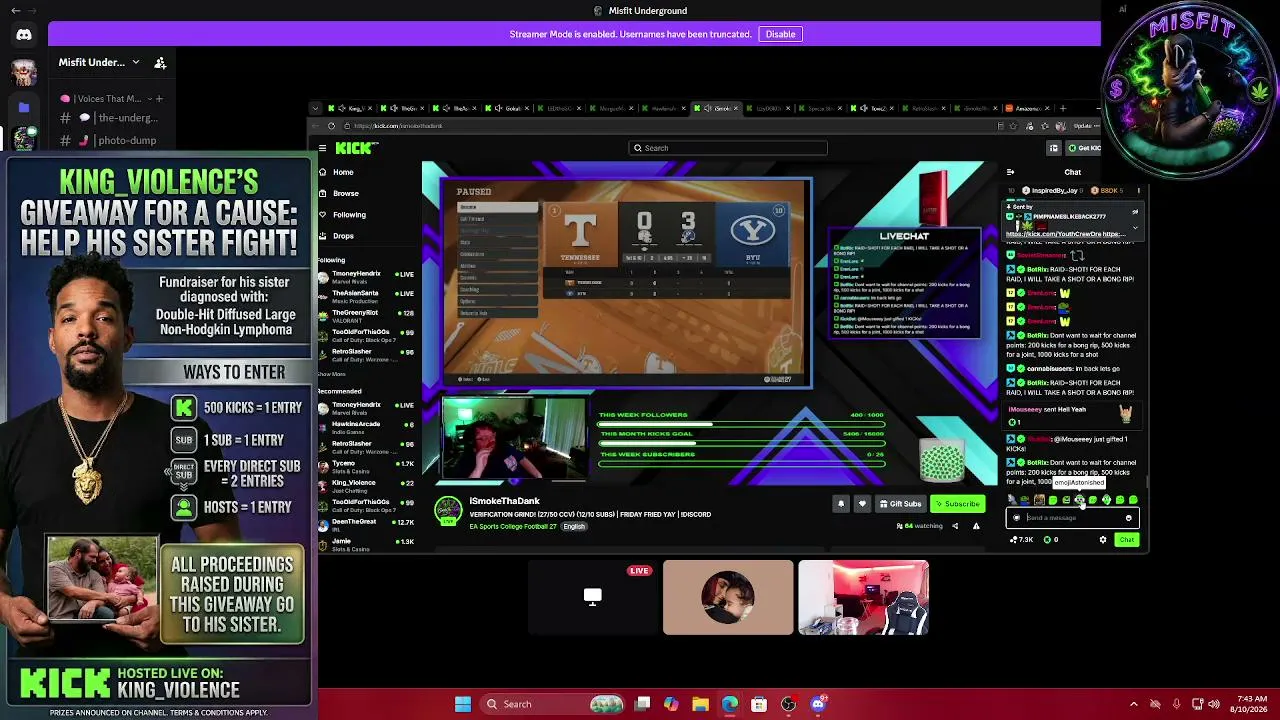
Task: Open the channel points 7.3K indicator
Action: [1022, 540]
